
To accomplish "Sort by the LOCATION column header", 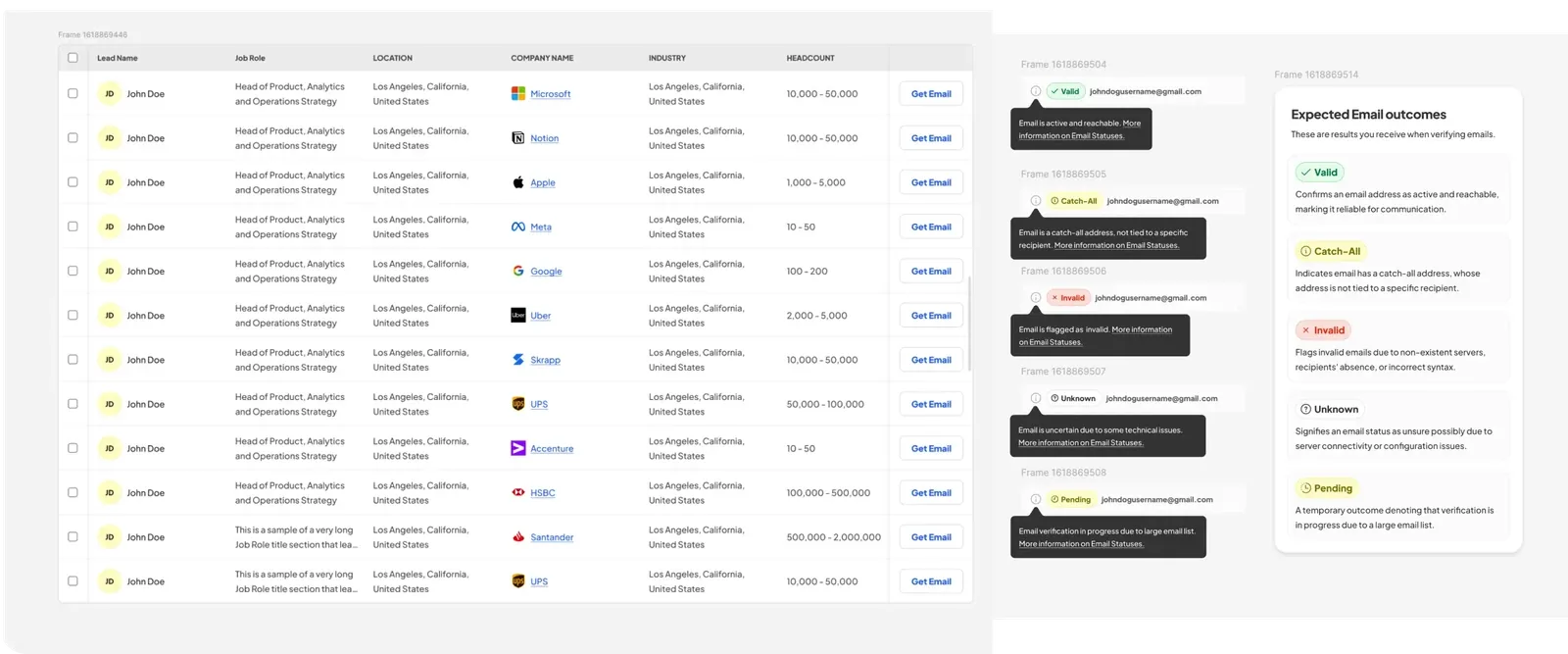I will 393,58.
